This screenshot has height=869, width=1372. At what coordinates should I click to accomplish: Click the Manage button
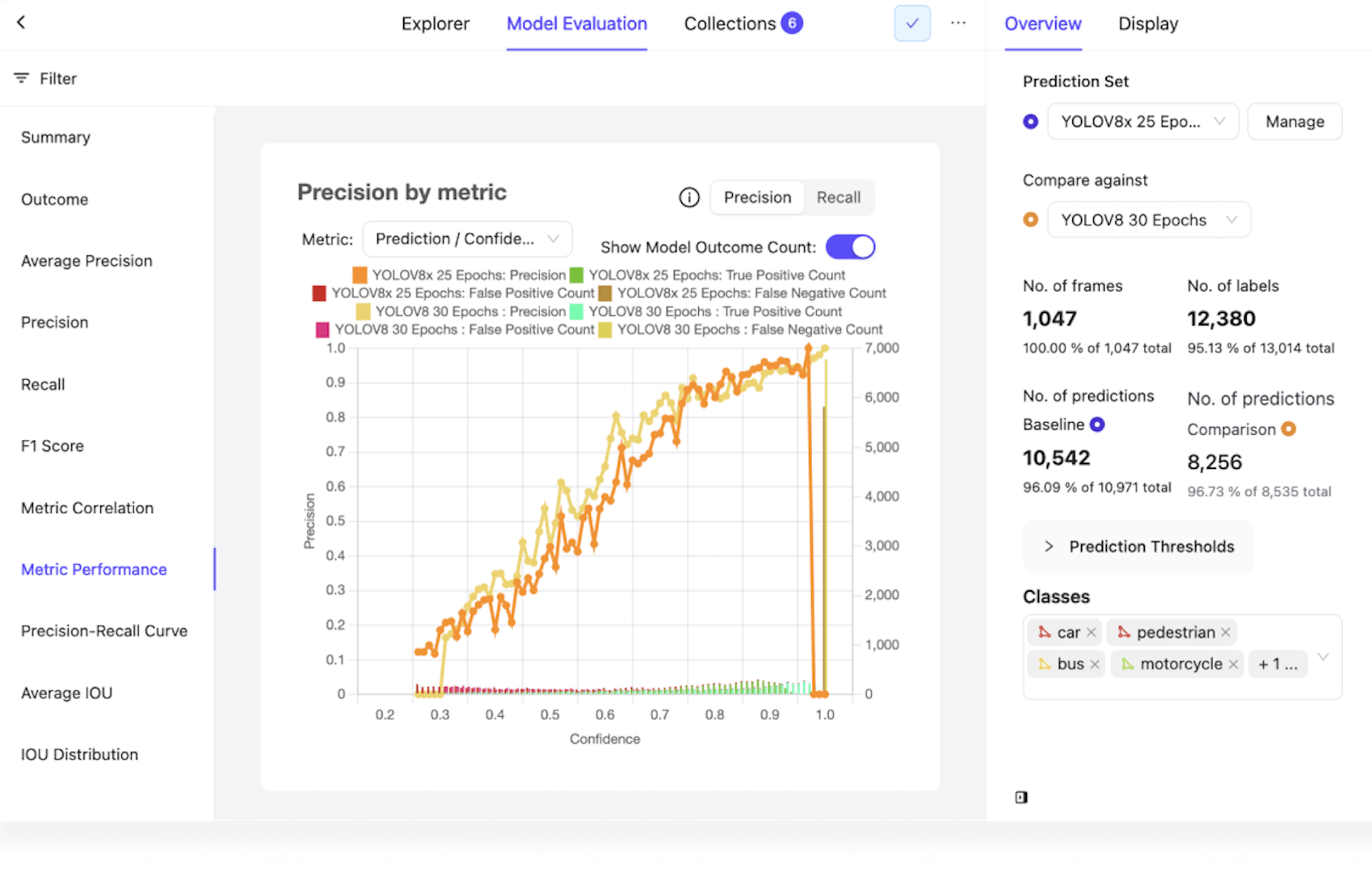[1294, 122]
